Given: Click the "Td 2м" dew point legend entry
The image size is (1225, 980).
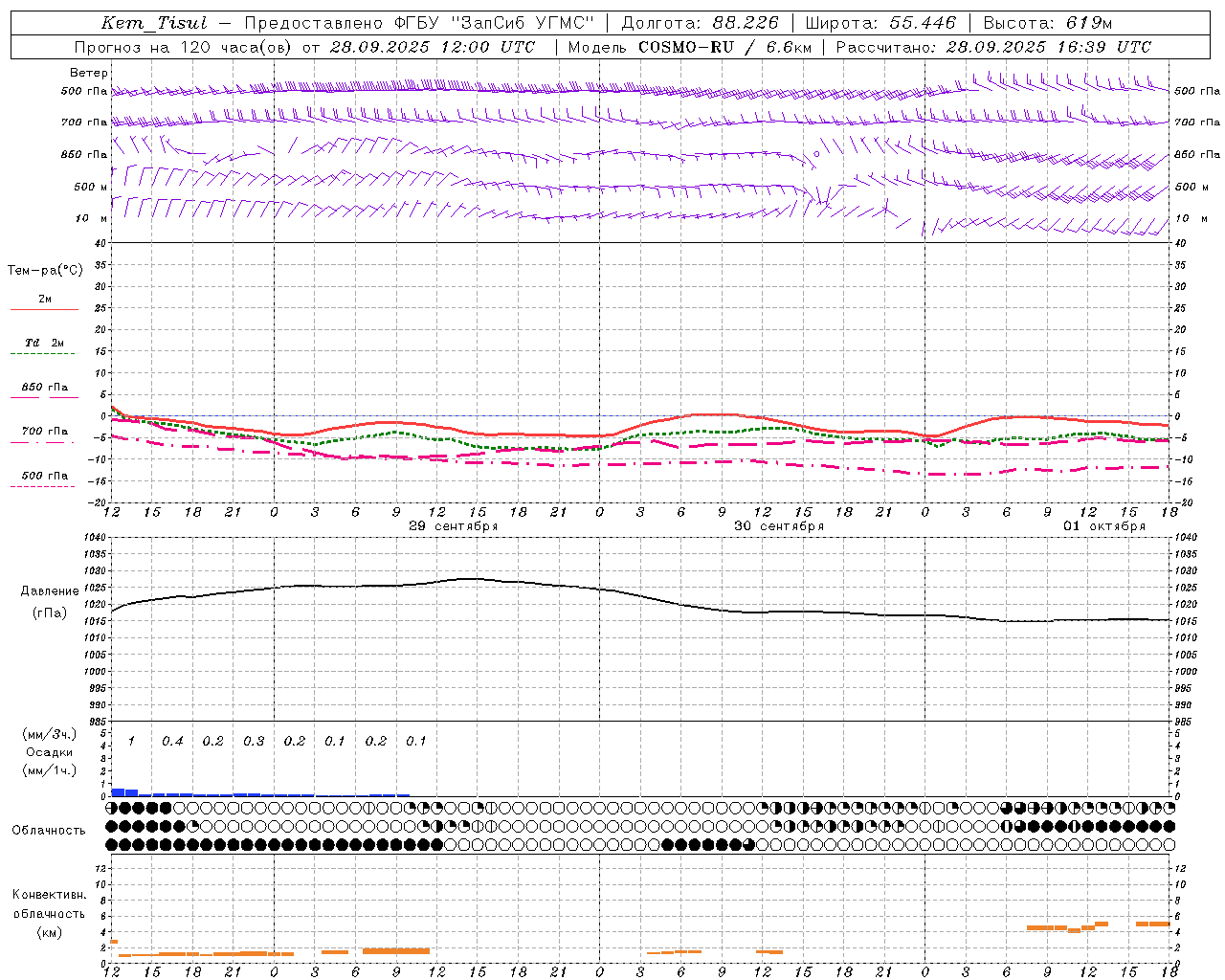Looking at the screenshot, I should pyautogui.click(x=44, y=343).
